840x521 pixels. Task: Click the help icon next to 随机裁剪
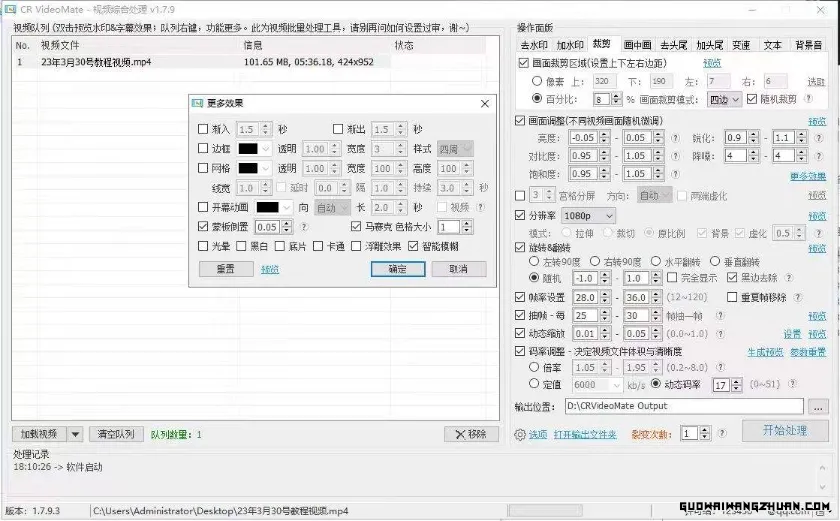[809, 99]
